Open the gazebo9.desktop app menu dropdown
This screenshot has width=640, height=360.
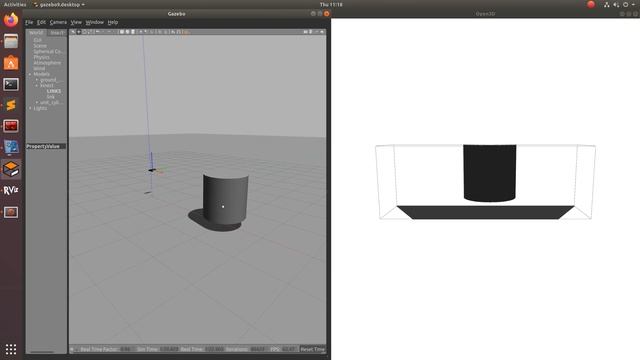[59, 4]
